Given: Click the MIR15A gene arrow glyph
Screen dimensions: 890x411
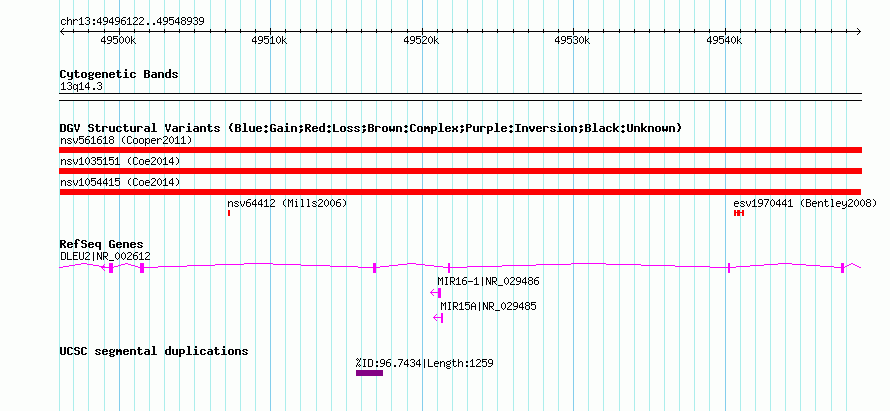Looking at the screenshot, I should click(x=438, y=318).
